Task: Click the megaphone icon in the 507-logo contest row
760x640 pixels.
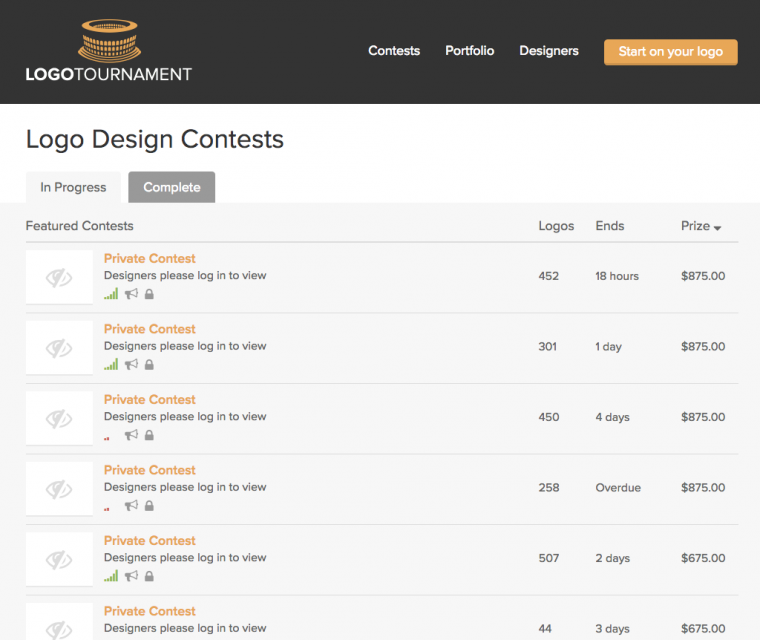Action: [x=131, y=576]
